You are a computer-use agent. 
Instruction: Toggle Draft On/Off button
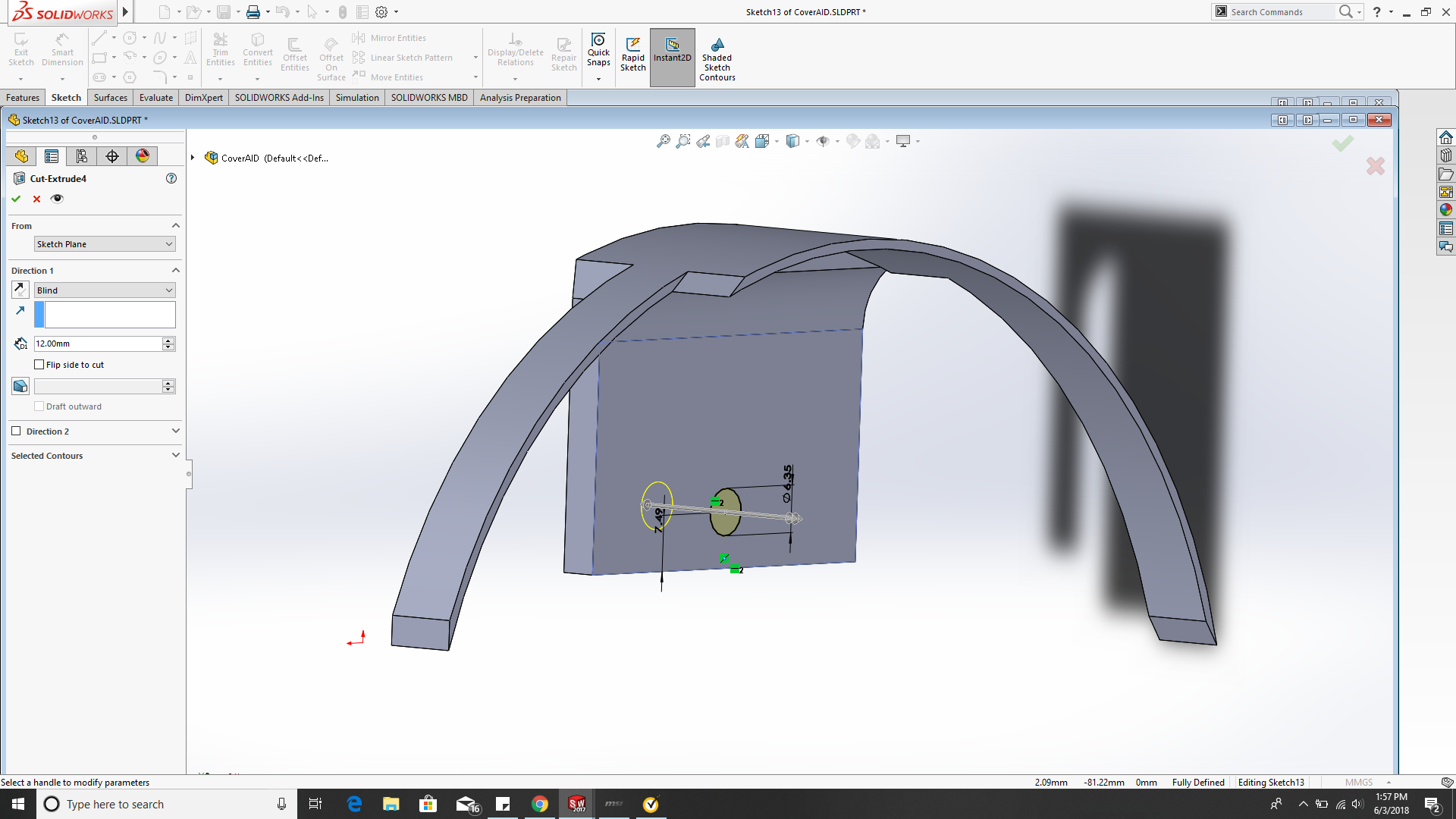tap(20, 386)
